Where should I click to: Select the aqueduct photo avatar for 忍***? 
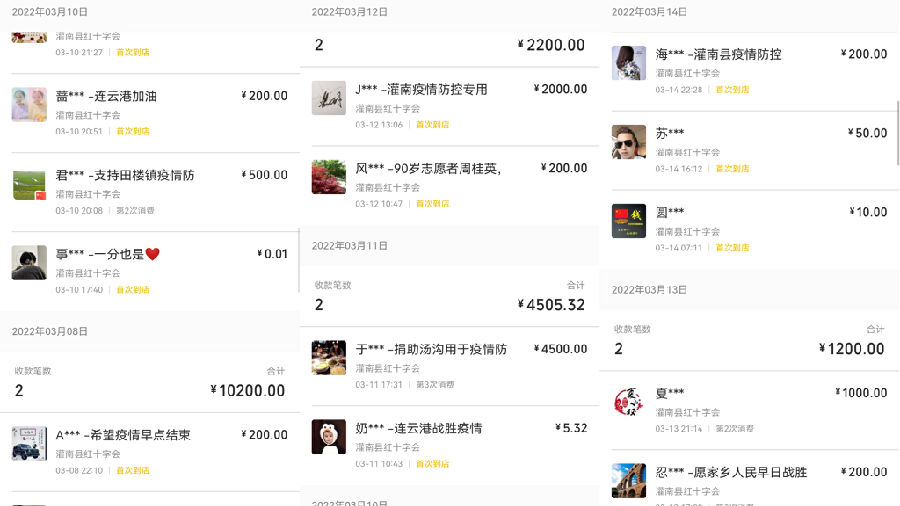click(x=629, y=481)
